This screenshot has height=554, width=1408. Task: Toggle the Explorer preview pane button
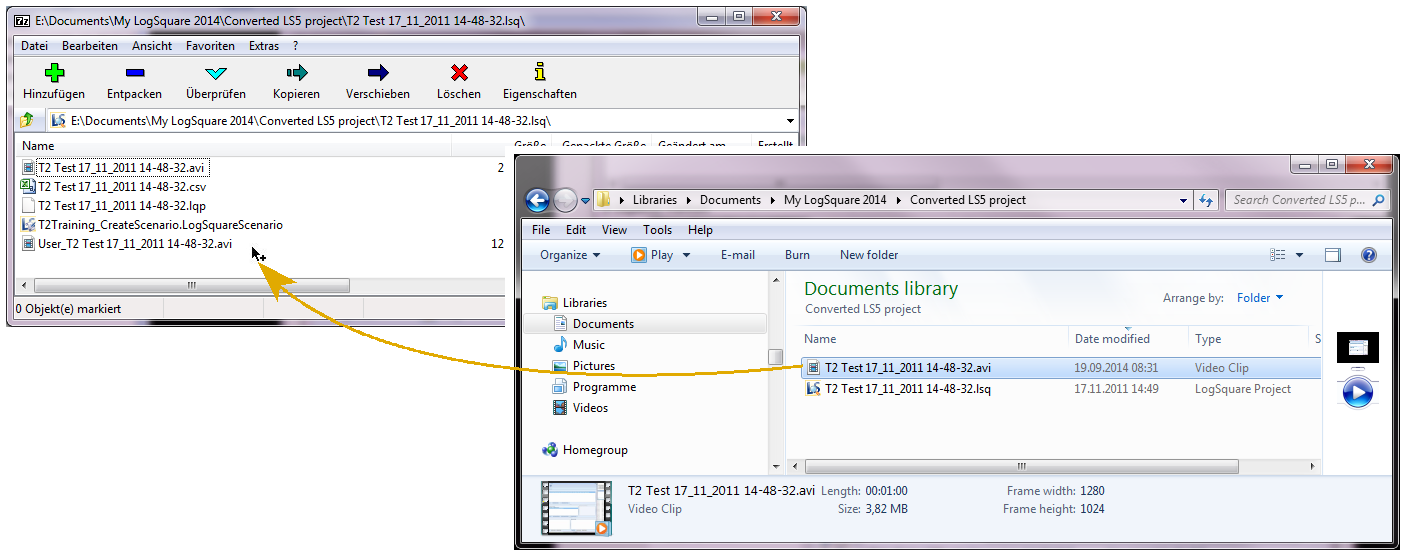tap(1332, 255)
